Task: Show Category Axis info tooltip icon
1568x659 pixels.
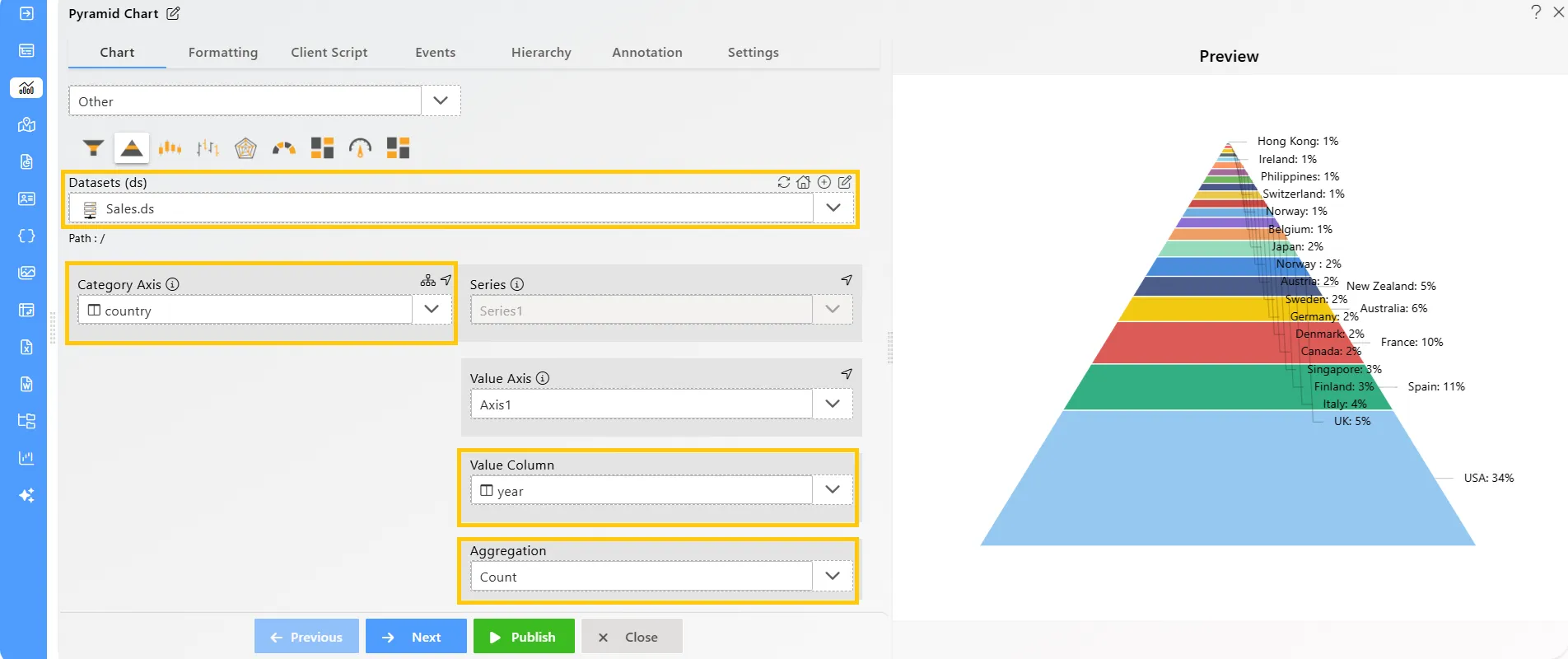Action: click(172, 284)
